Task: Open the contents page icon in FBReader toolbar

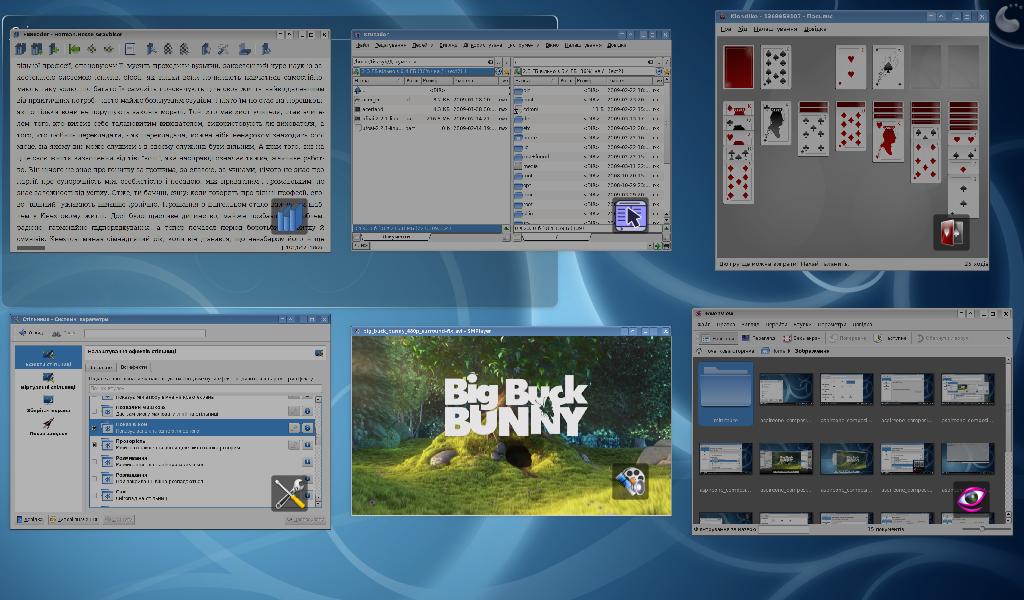Action: click(x=130, y=49)
